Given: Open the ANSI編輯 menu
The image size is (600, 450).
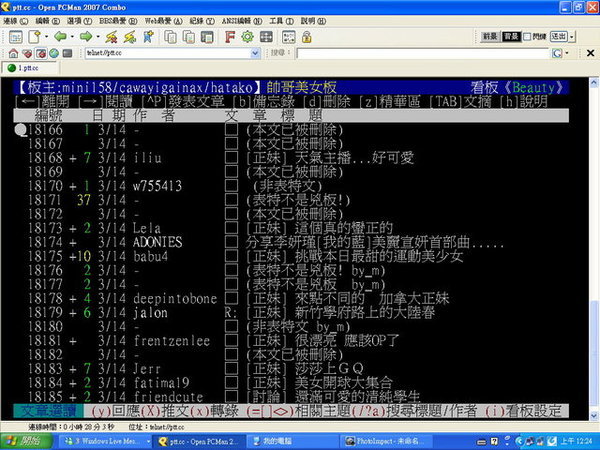Looking at the screenshot, I should pyautogui.click(x=242, y=21).
